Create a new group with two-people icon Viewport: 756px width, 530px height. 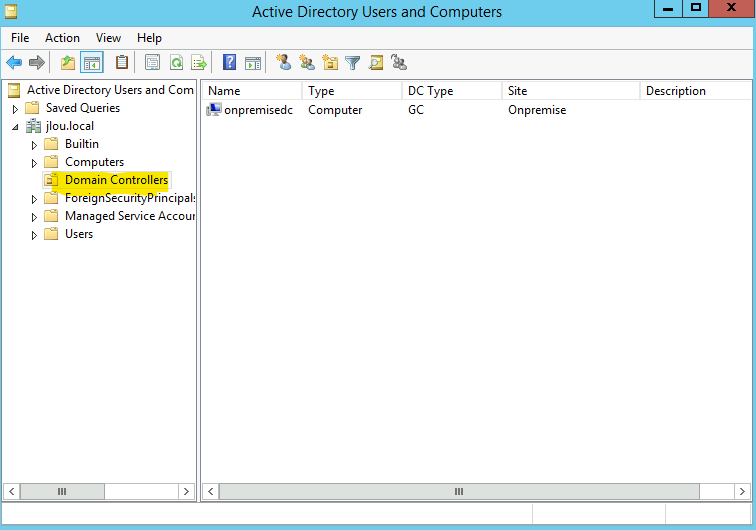click(x=307, y=62)
